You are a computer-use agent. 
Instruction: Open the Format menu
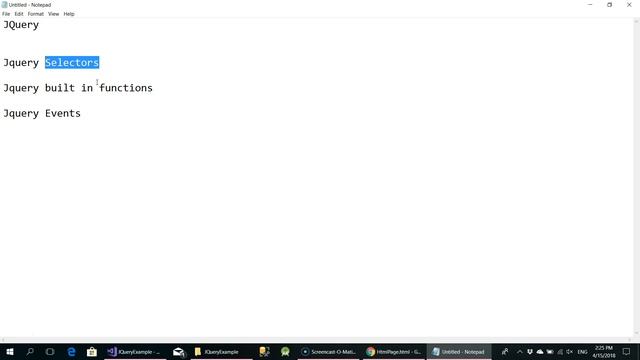click(x=36, y=14)
